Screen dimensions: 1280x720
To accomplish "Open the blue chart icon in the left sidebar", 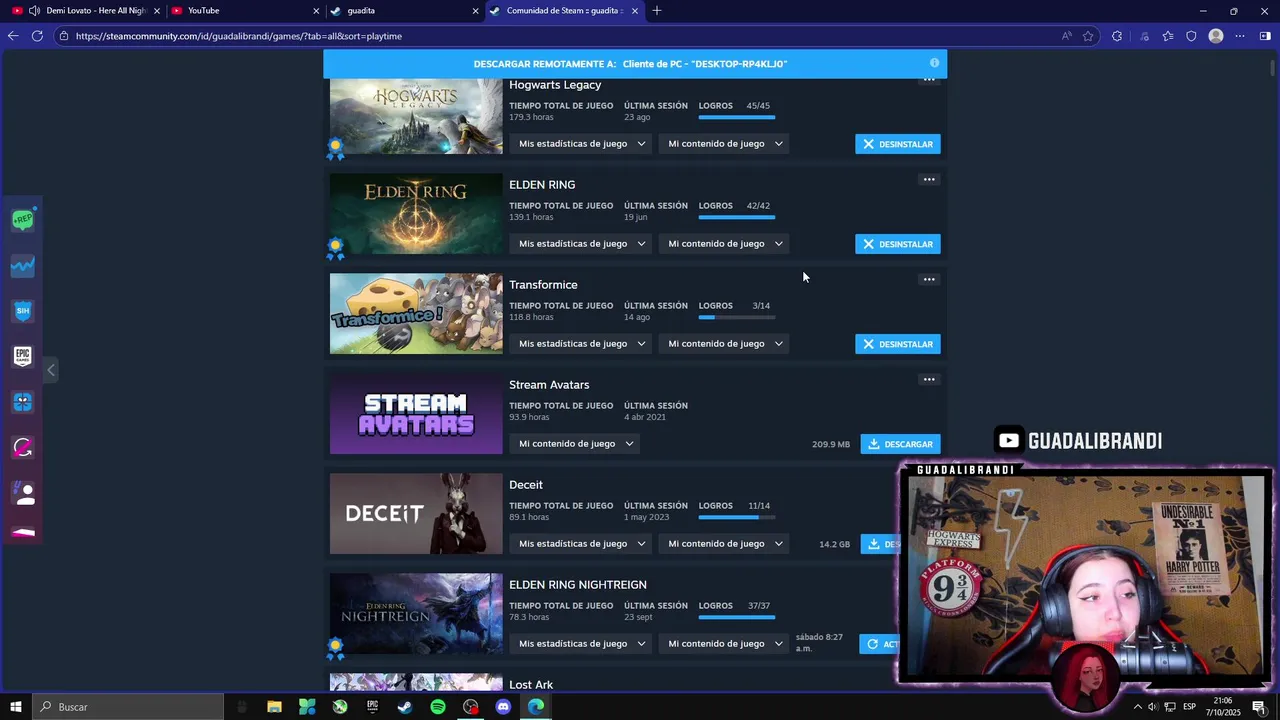I will tap(23, 266).
